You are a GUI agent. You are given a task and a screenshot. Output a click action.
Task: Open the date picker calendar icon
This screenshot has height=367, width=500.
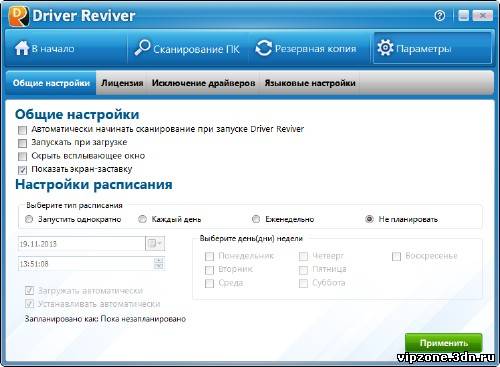coord(155,244)
